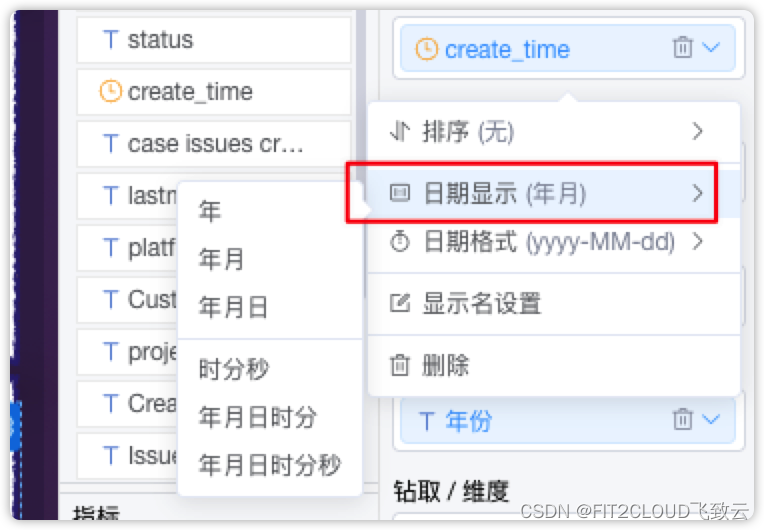The height and width of the screenshot is (530, 764).
Task: Click the text type icon beside status
Action: [x=111, y=40]
